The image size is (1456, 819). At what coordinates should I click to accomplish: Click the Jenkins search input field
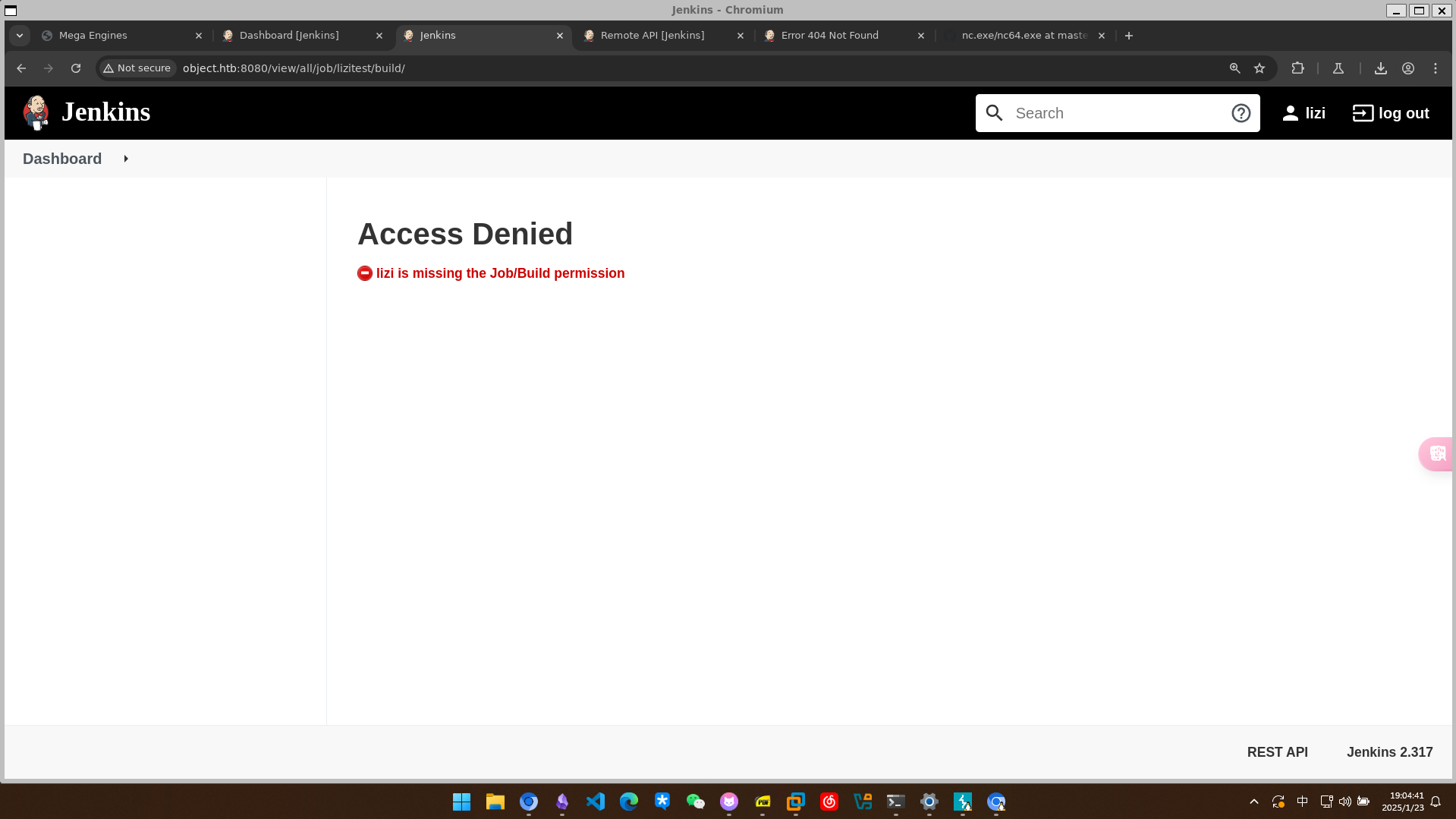tap(1115, 113)
